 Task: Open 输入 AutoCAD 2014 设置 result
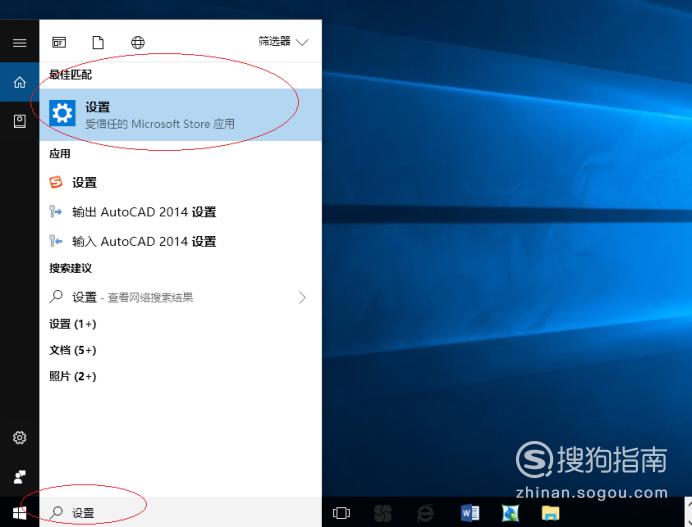tap(181, 241)
